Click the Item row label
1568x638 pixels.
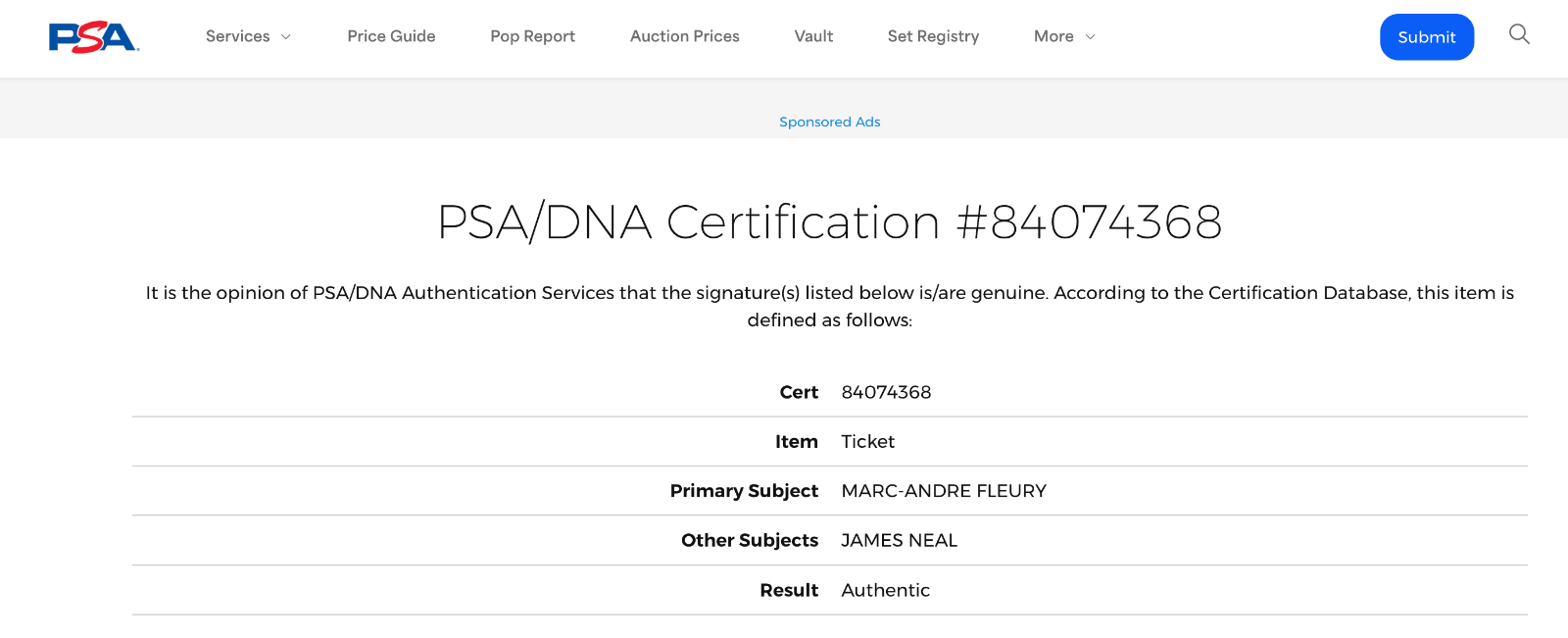796,441
